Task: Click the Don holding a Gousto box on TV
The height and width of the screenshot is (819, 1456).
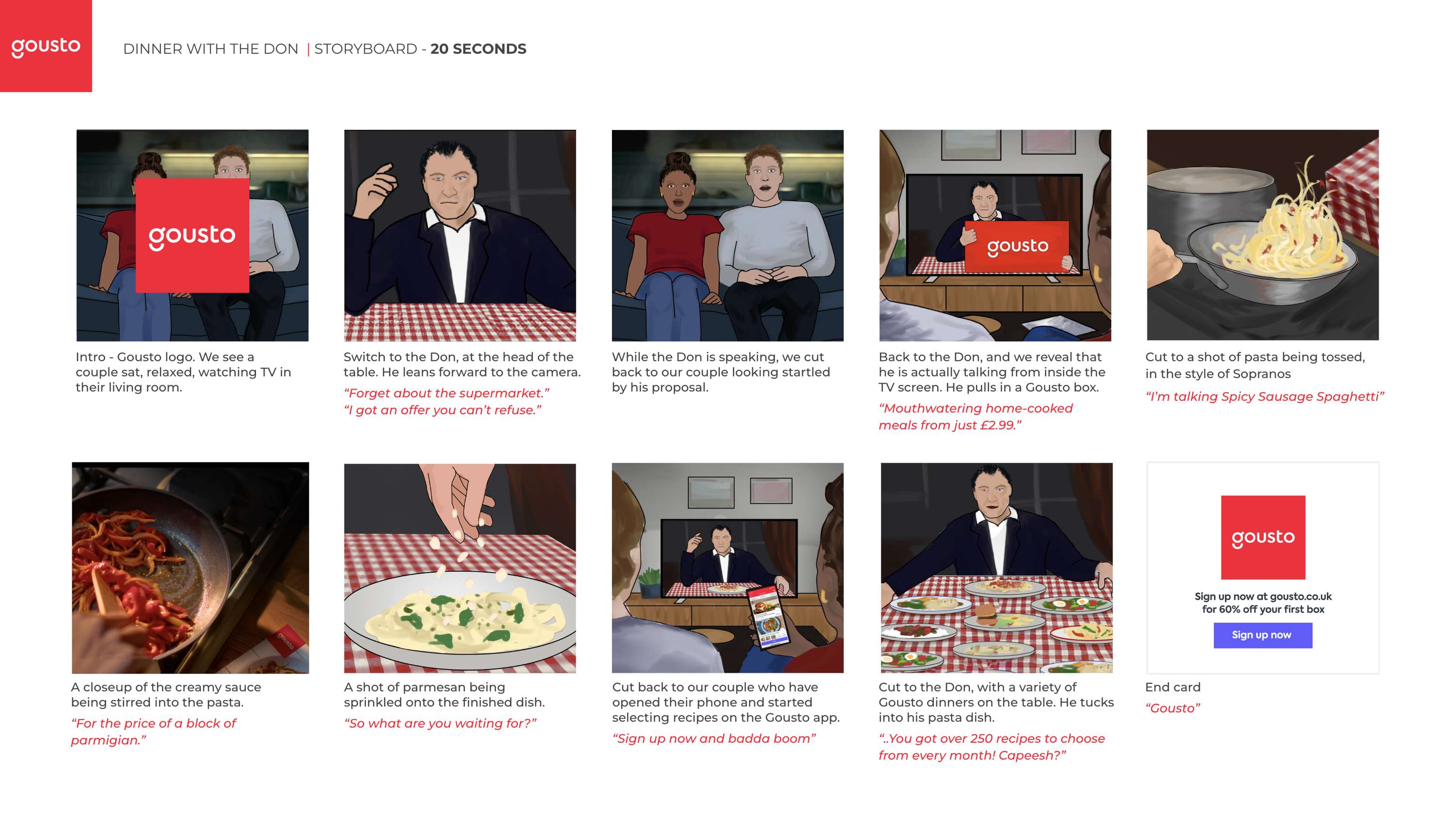Action: tap(995, 235)
